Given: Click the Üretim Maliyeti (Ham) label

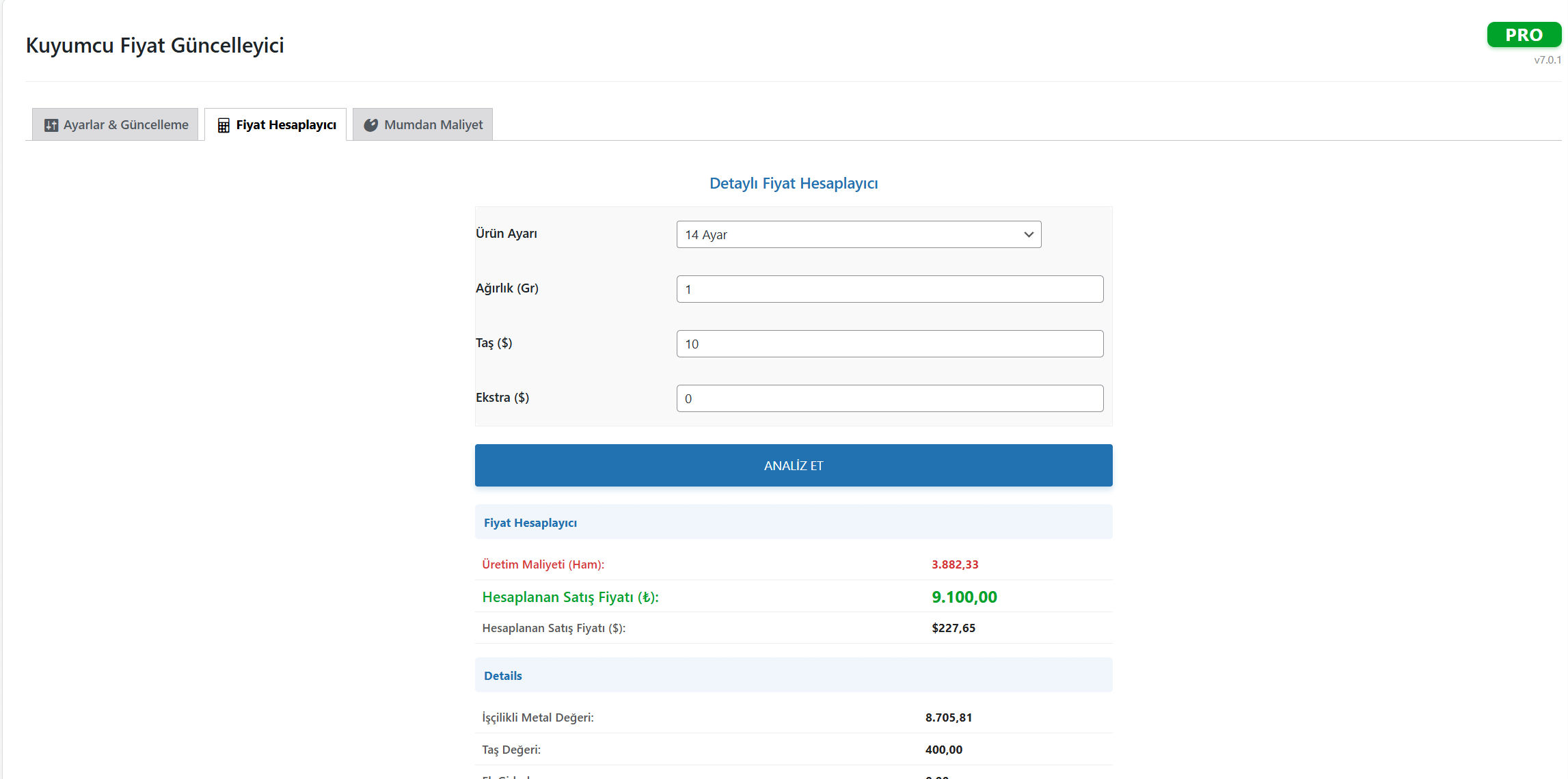Looking at the screenshot, I should 543,564.
